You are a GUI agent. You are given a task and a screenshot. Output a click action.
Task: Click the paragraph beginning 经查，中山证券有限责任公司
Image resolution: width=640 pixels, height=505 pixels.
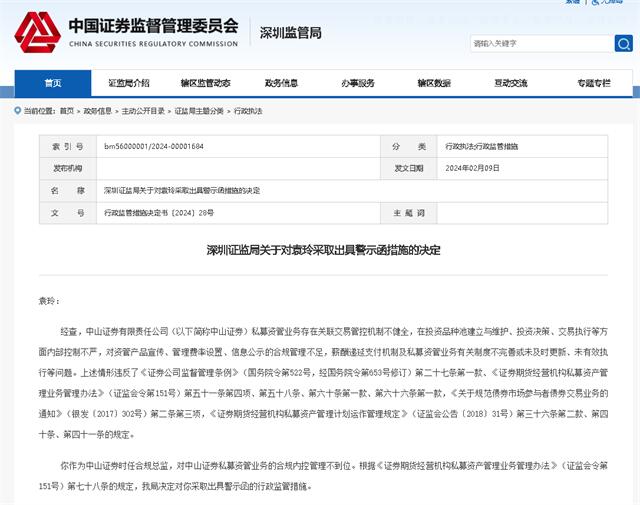(x=323, y=383)
